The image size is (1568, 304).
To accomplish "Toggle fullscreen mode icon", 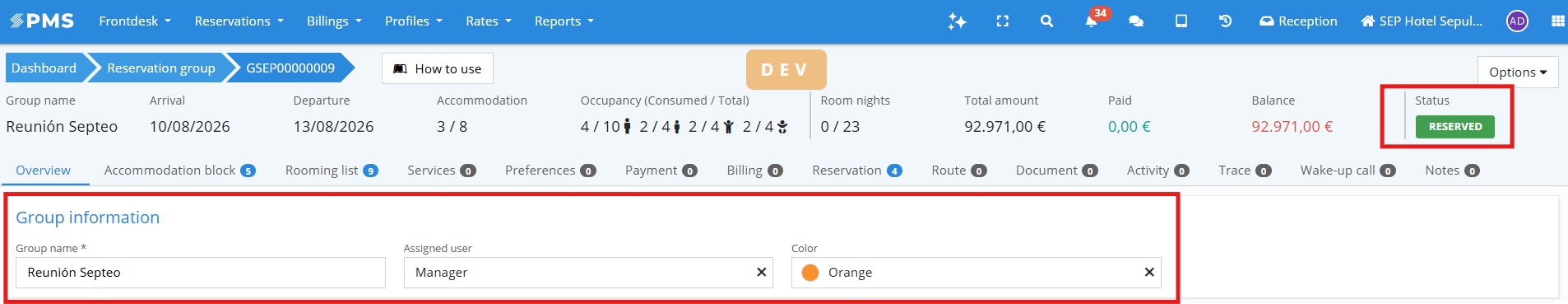I will coord(1002,21).
